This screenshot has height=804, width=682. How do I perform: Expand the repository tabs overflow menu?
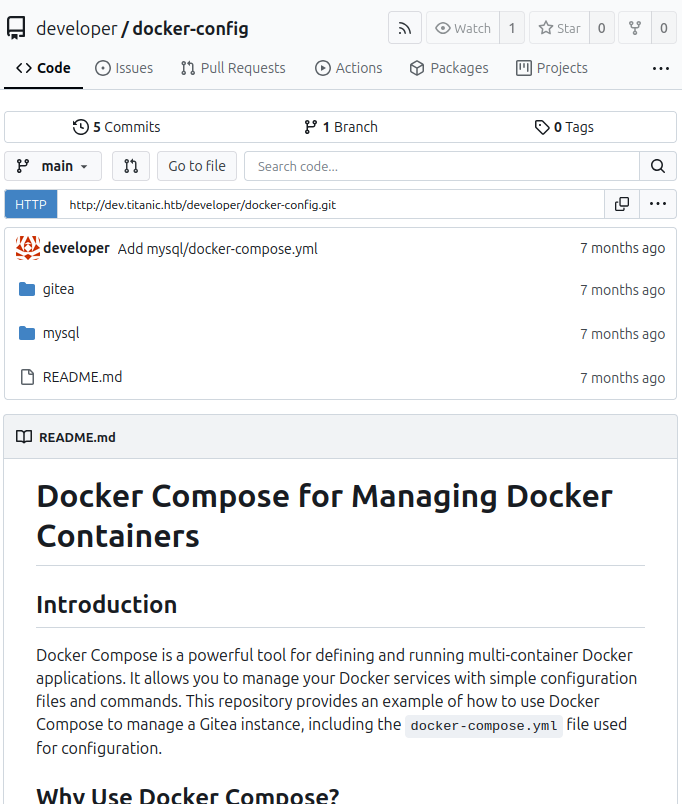[x=660, y=68]
